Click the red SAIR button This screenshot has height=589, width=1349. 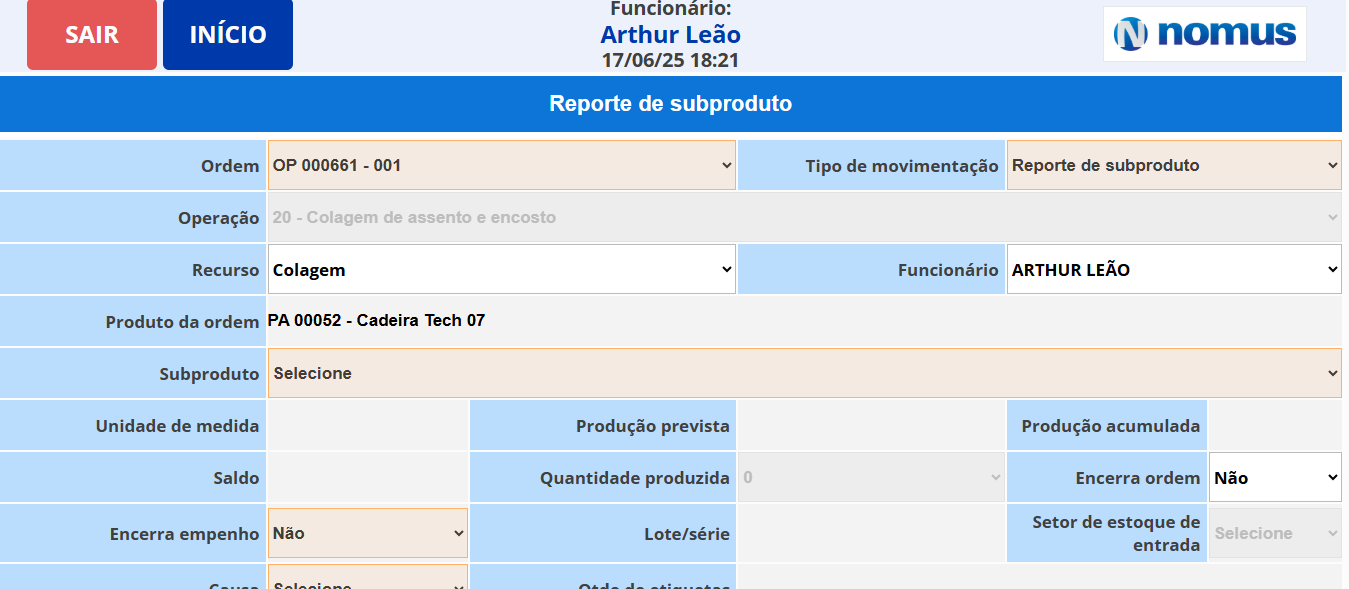[92, 34]
